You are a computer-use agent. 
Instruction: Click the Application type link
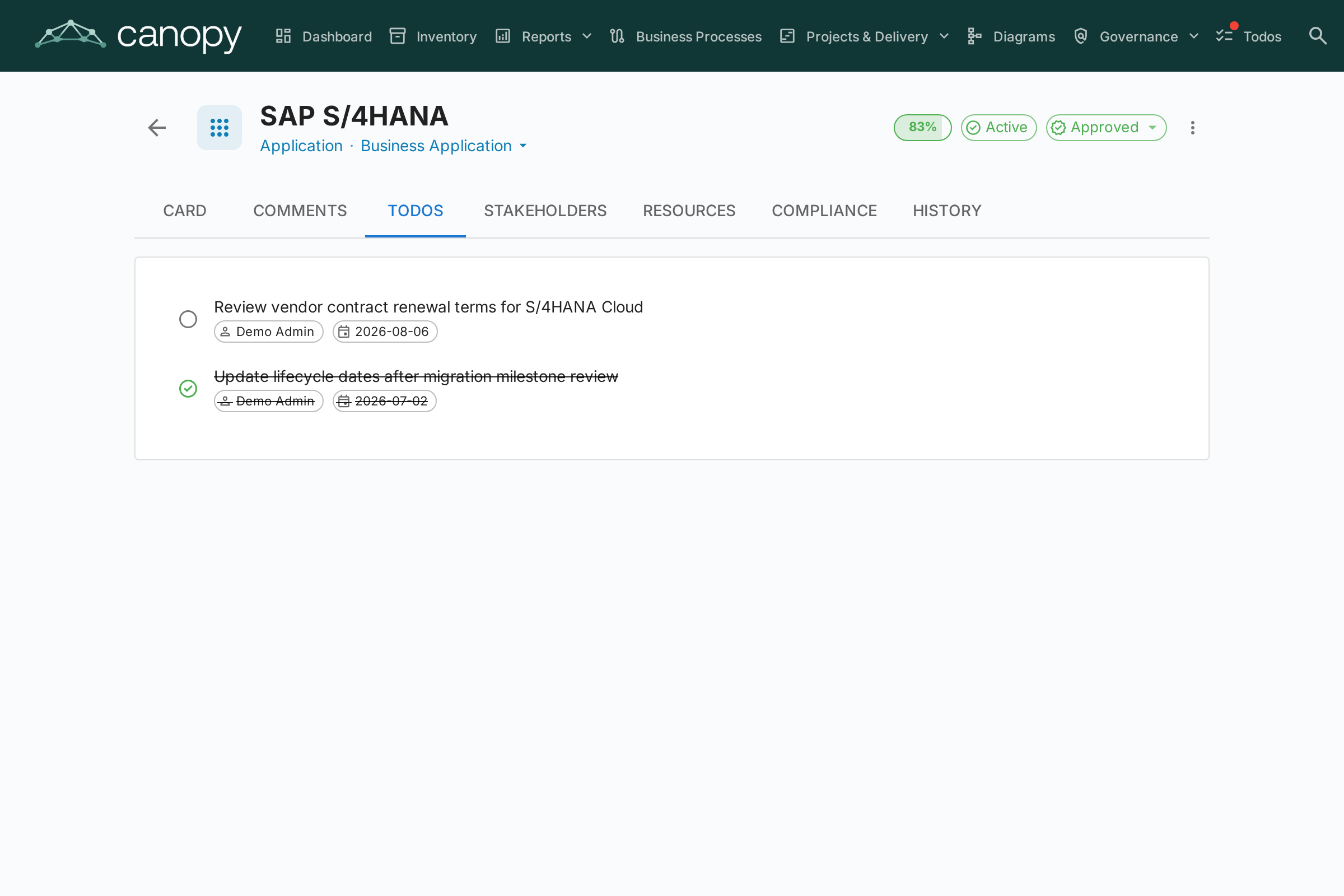pyautogui.click(x=301, y=146)
